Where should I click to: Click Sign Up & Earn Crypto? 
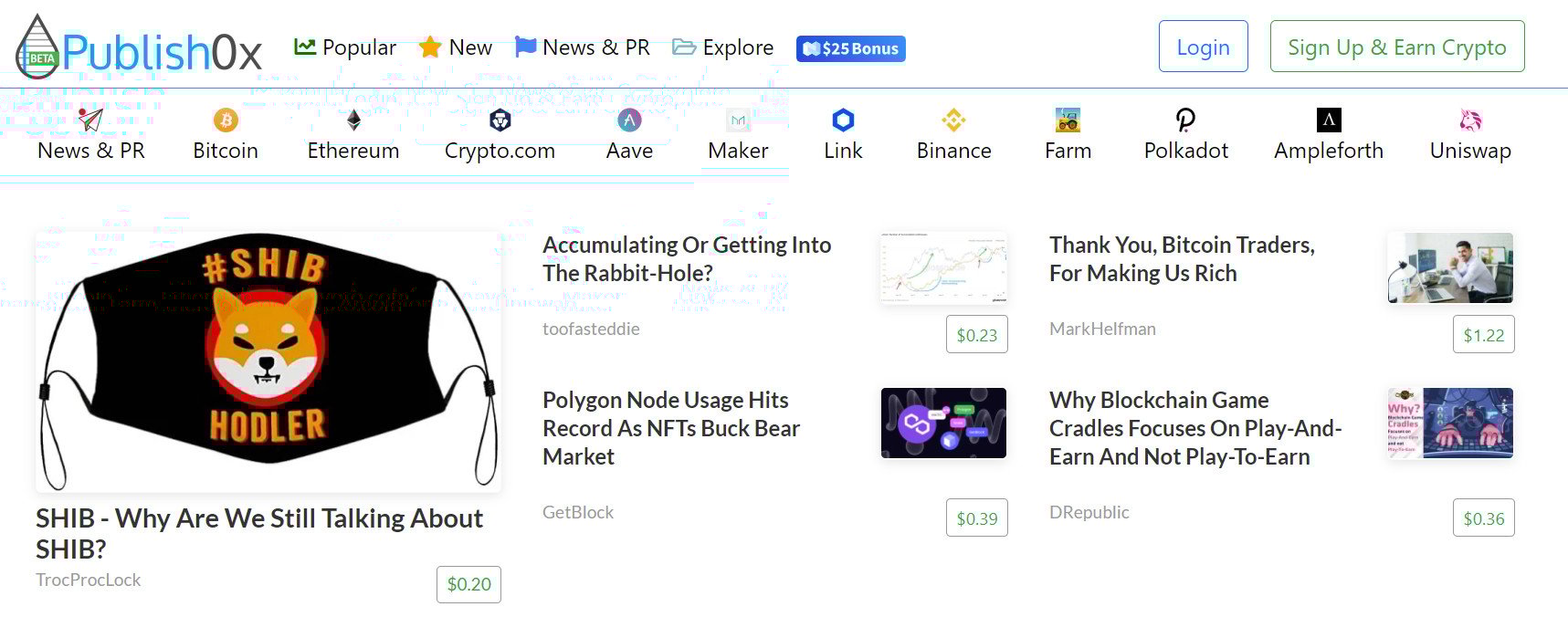[1396, 47]
